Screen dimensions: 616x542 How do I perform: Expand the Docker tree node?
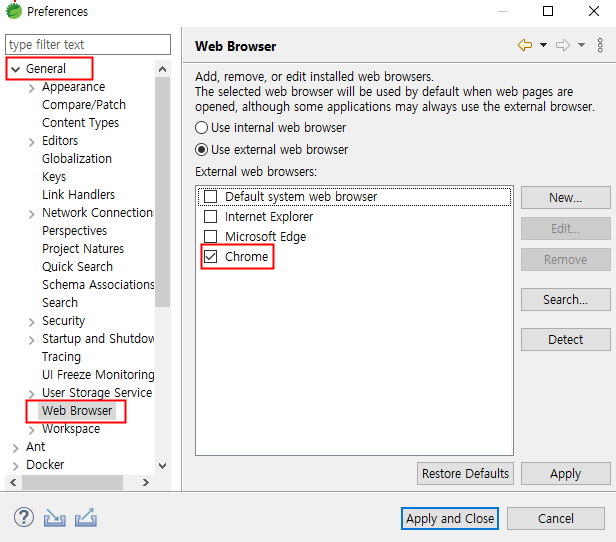pos(15,466)
